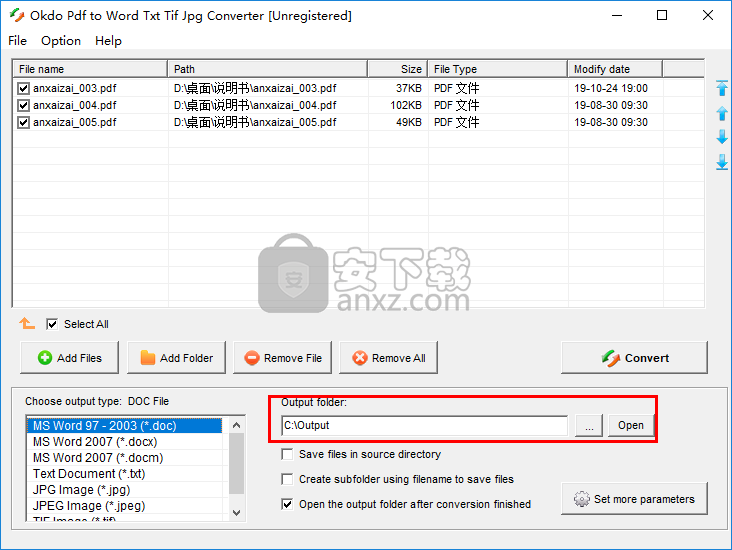The width and height of the screenshot is (732, 550).
Task: Click the Okdo app icon in the title bar
Action: 17,15
